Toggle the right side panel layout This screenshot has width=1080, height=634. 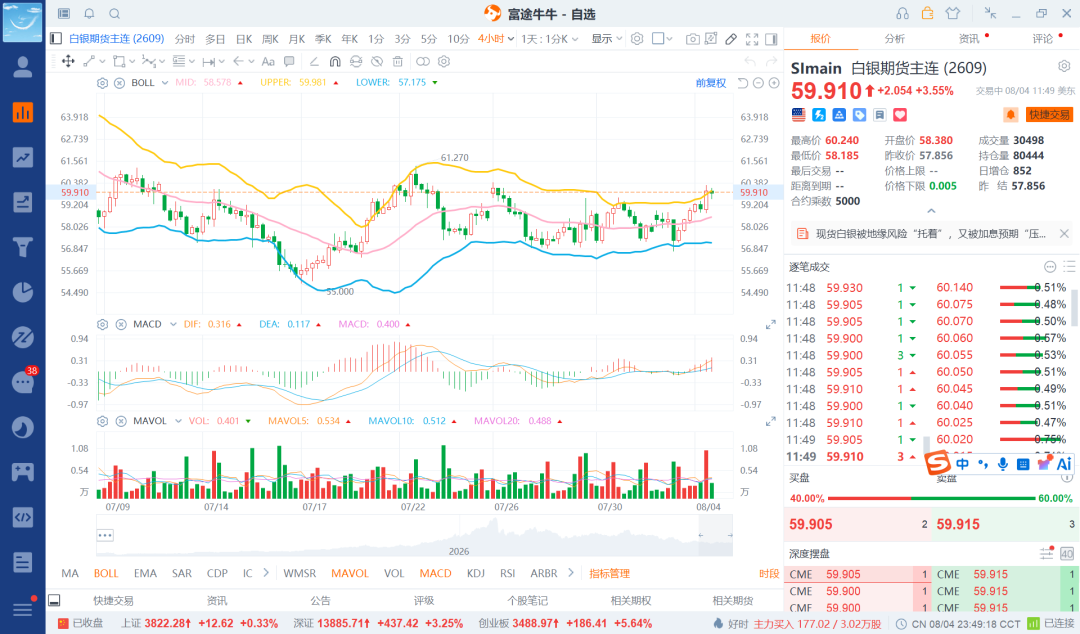[x=771, y=39]
